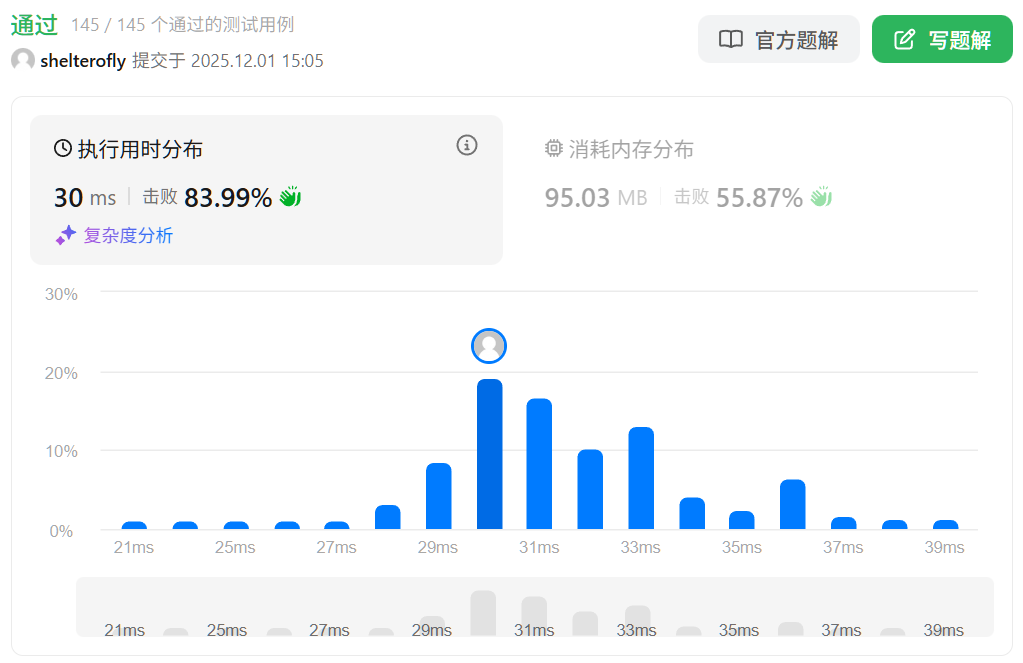
Task: Click the info icon in runtime card
Action: (x=467, y=145)
